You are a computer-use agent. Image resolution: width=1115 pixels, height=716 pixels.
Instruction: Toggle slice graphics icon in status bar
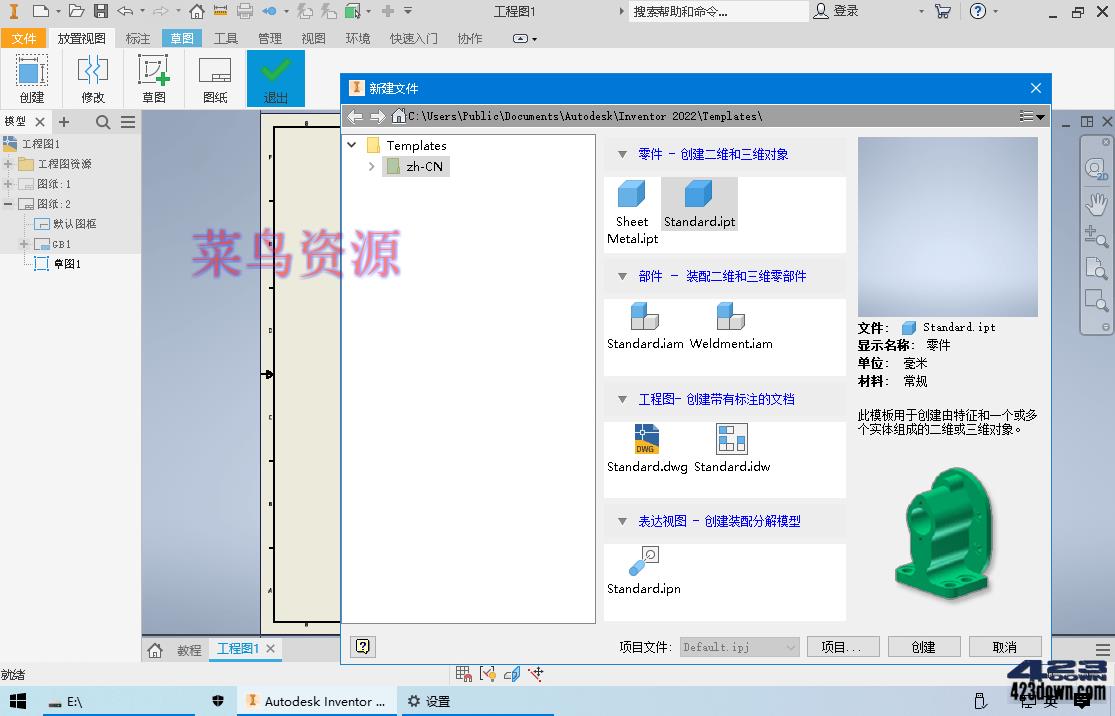point(512,674)
